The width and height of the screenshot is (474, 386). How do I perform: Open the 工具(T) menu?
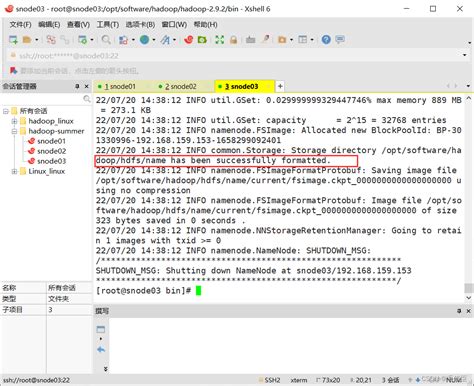pos(108,24)
